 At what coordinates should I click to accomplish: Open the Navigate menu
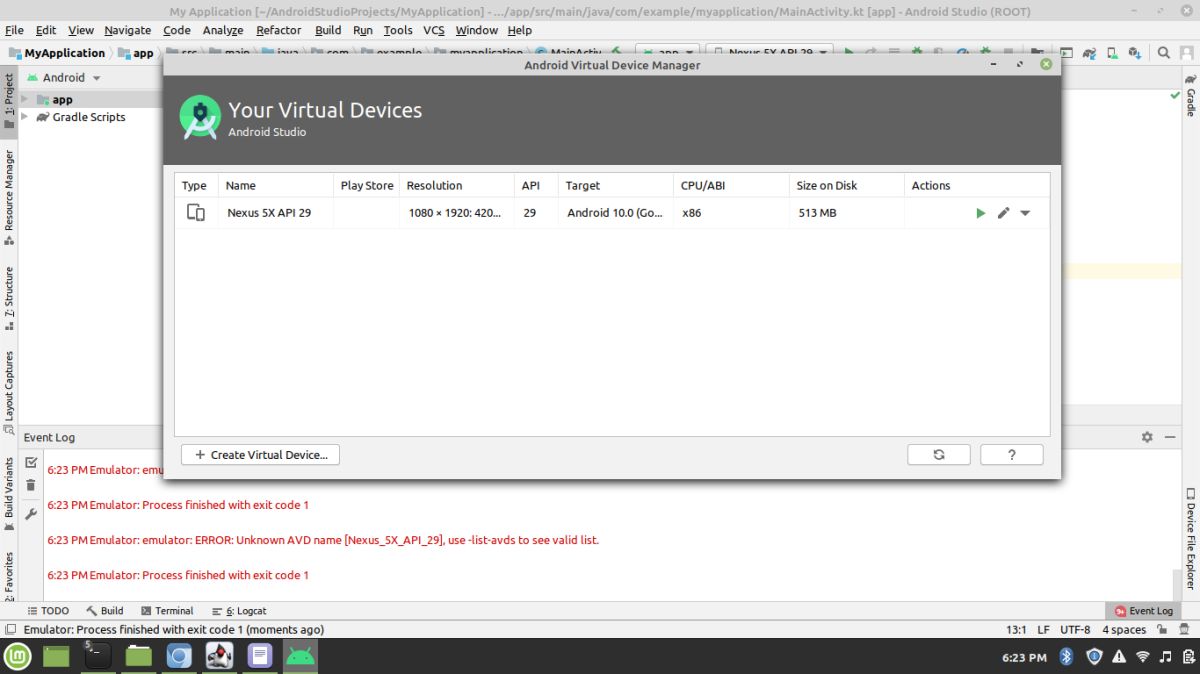[128, 30]
